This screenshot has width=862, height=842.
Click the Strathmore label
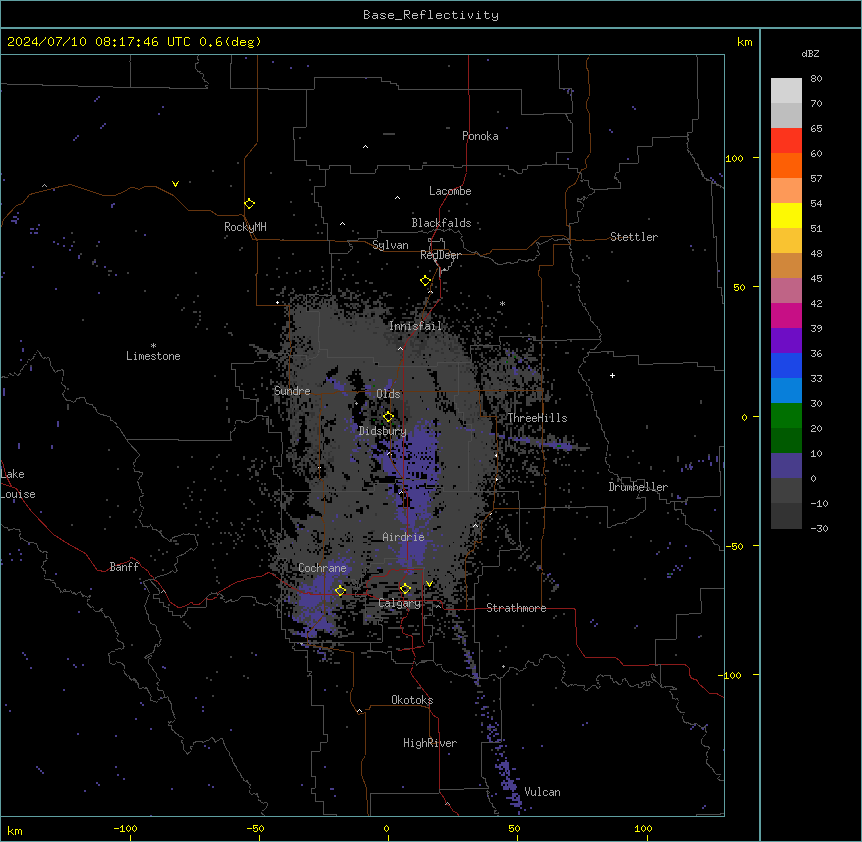[x=516, y=608]
